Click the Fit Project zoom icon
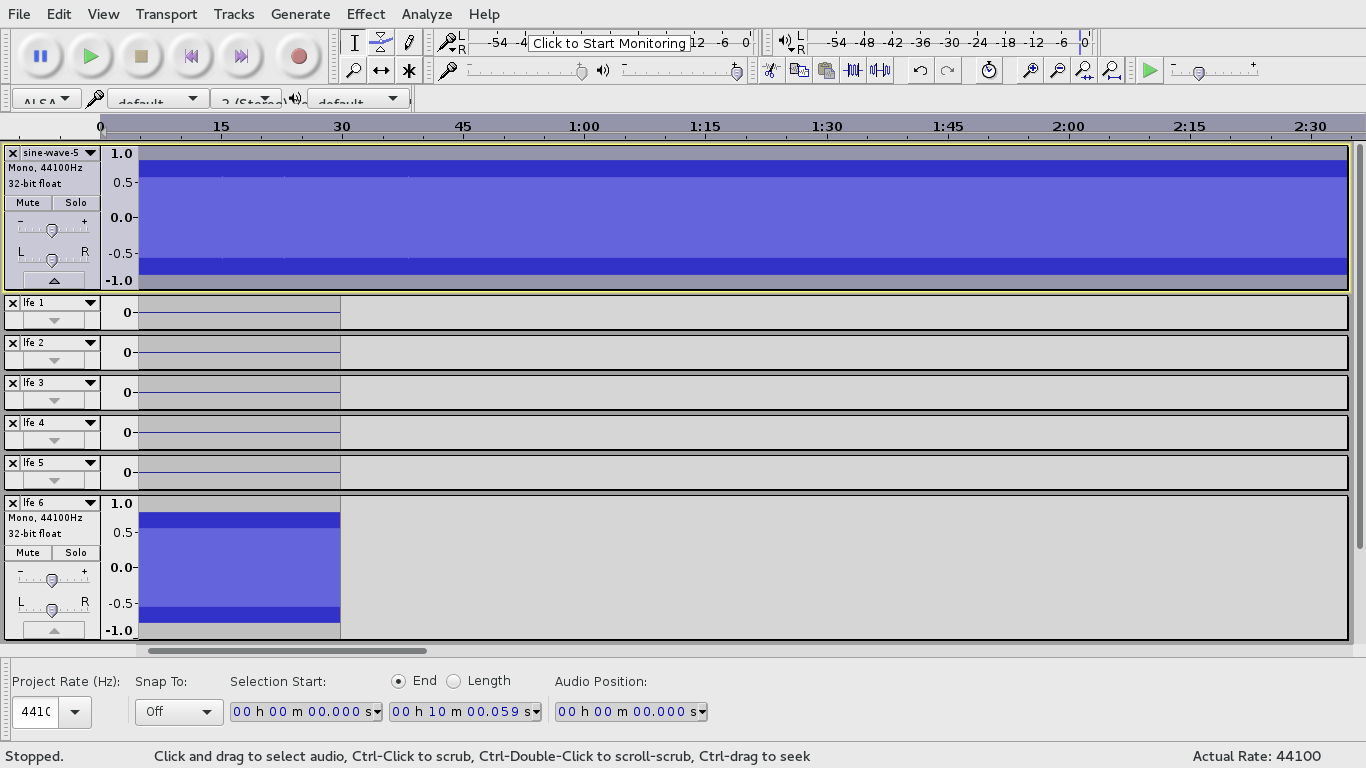The width and height of the screenshot is (1366, 768). point(1111,70)
